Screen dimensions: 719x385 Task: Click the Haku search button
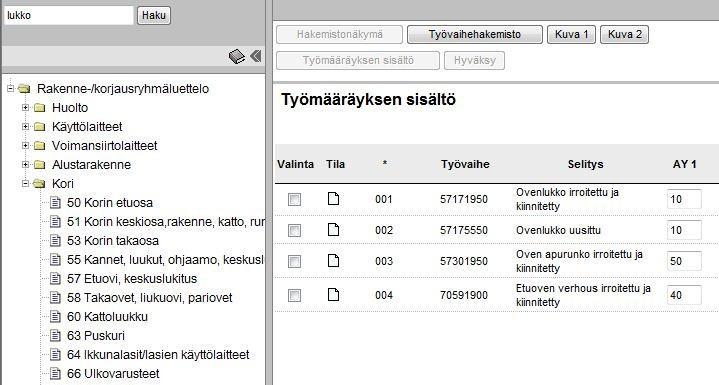(154, 15)
